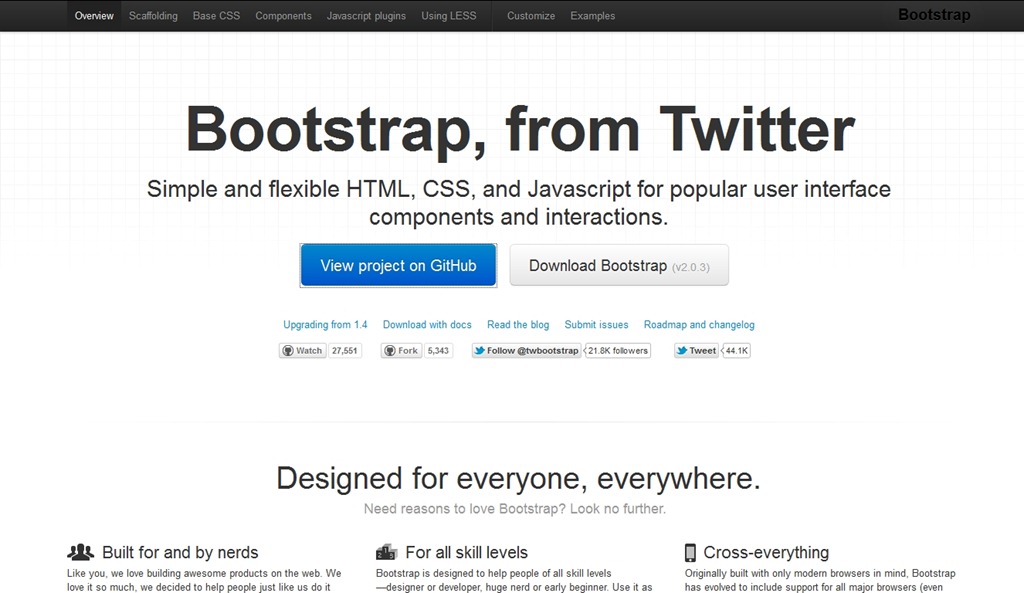The height and width of the screenshot is (593, 1024).
Task: Open Base CSS in navbar
Action: click(x=216, y=16)
